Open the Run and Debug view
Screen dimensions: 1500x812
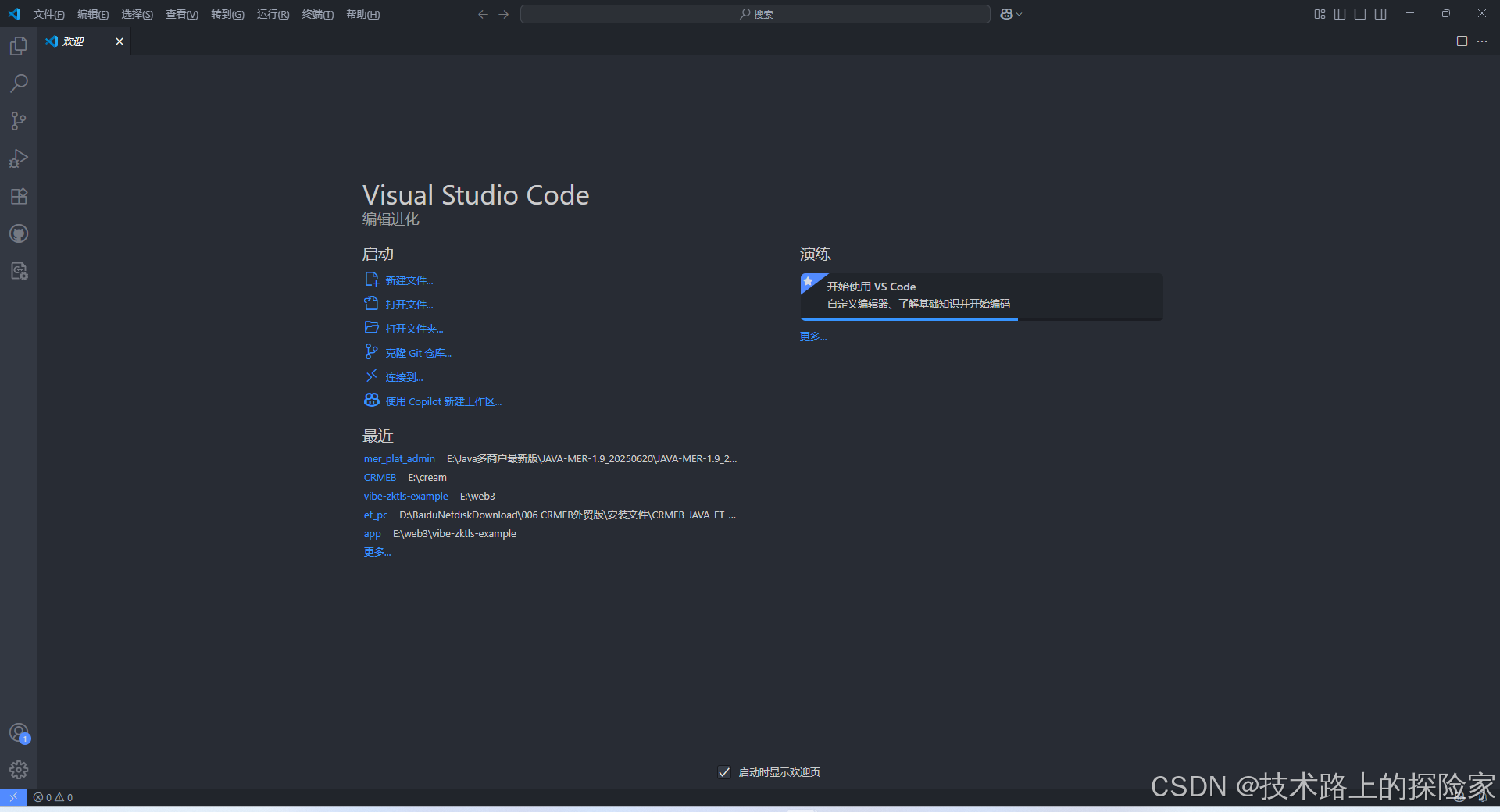pos(19,158)
